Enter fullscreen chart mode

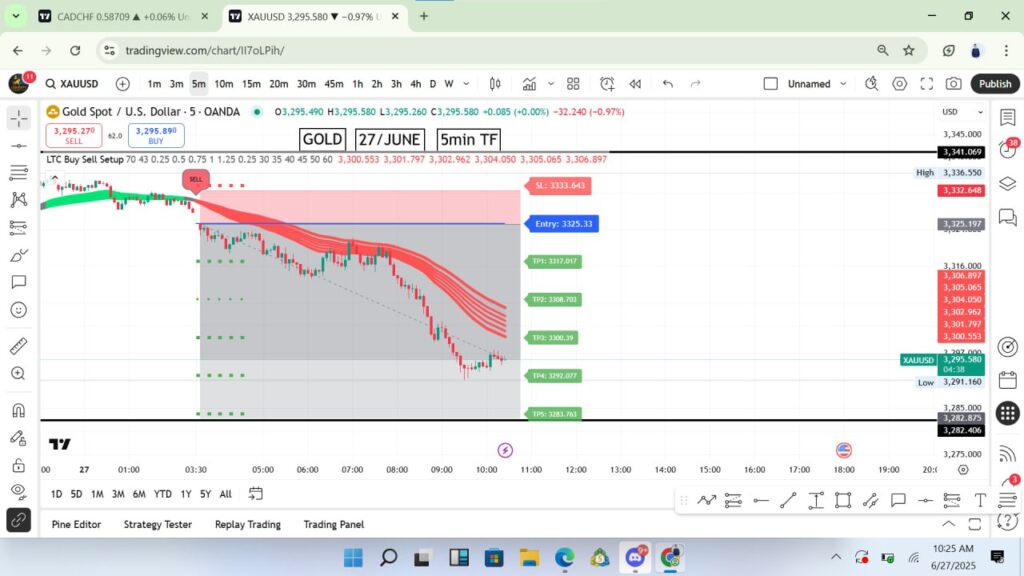927,84
